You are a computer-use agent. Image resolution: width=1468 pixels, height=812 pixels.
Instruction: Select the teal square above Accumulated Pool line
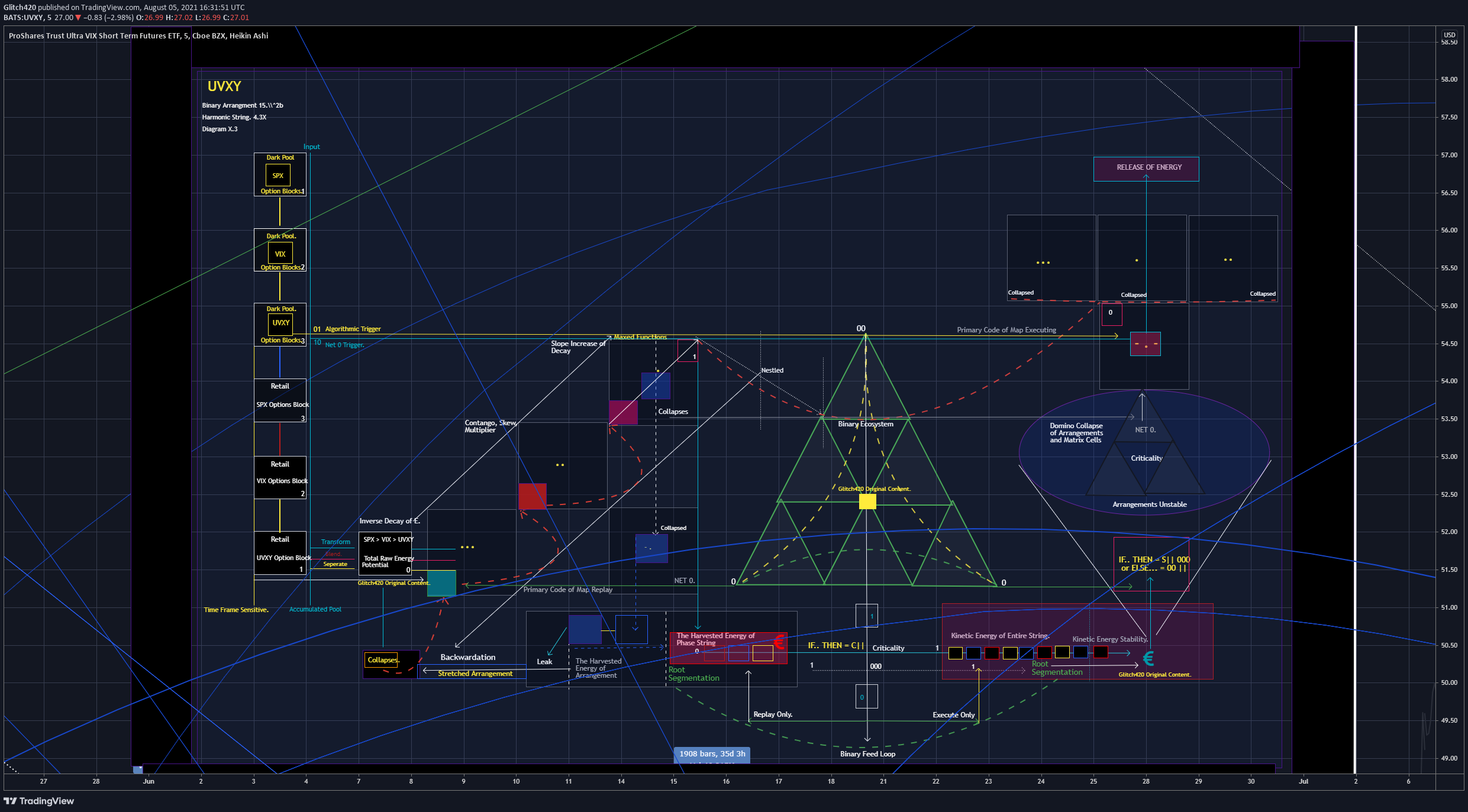click(441, 583)
